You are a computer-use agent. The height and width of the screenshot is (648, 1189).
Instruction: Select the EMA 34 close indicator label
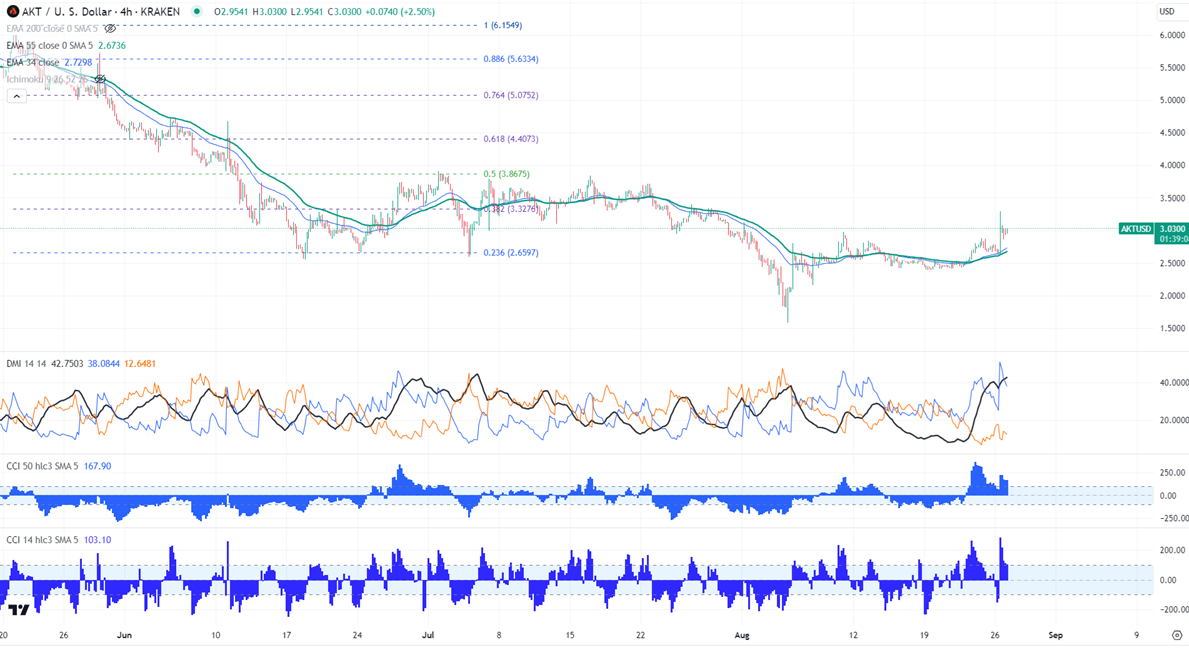click(33, 62)
